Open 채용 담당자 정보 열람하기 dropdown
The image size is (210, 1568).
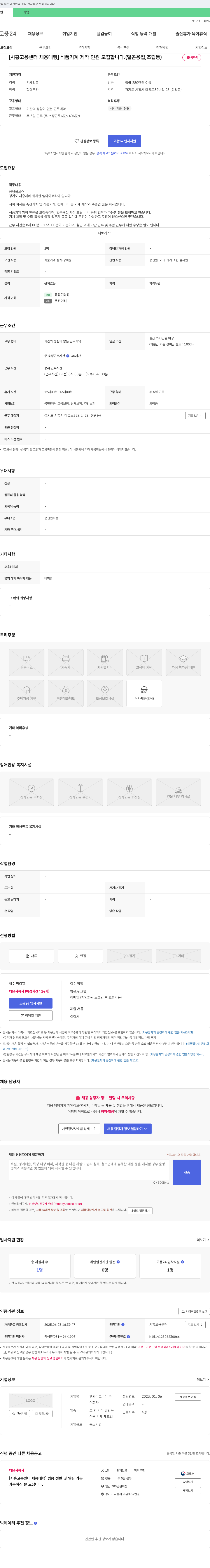click(128, 1129)
